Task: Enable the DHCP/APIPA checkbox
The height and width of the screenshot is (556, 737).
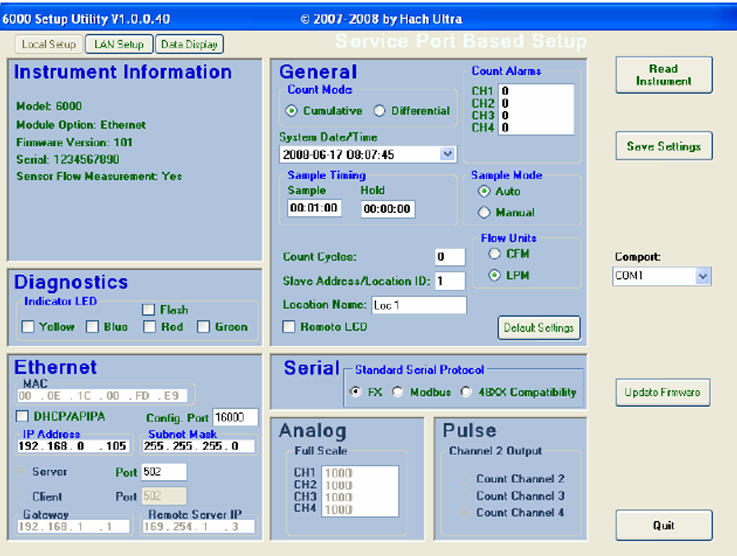Action: (x=22, y=416)
